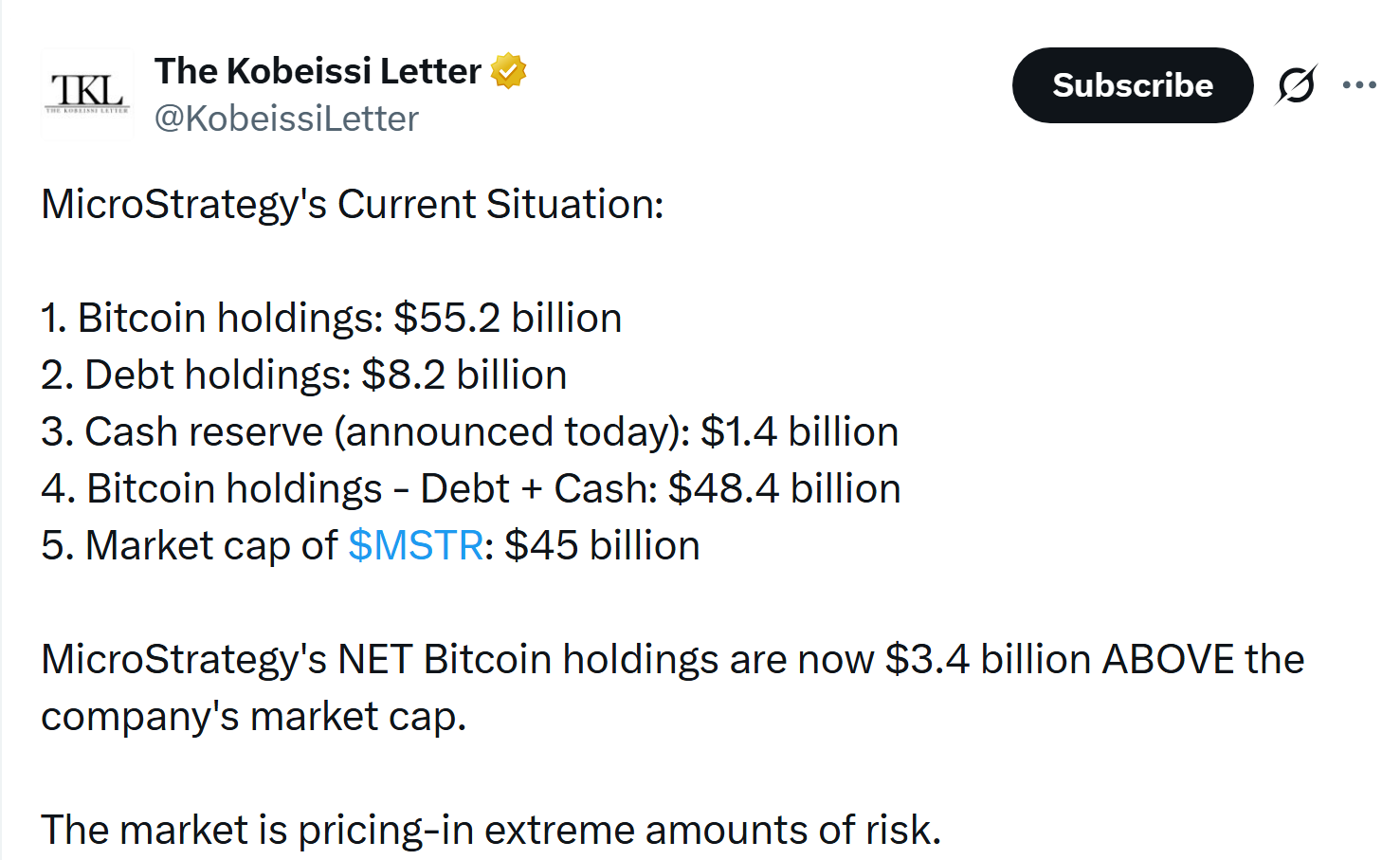
Task: Click the "MicroStrategy's Current Situation:" heading text
Action: tap(353, 204)
